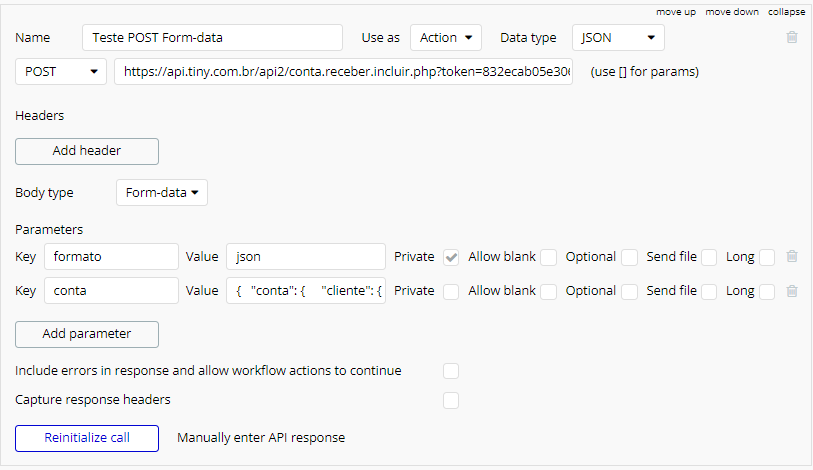Viewport: 813px width, 470px height.
Task: Open the POST method dropdown
Action: click(61, 72)
